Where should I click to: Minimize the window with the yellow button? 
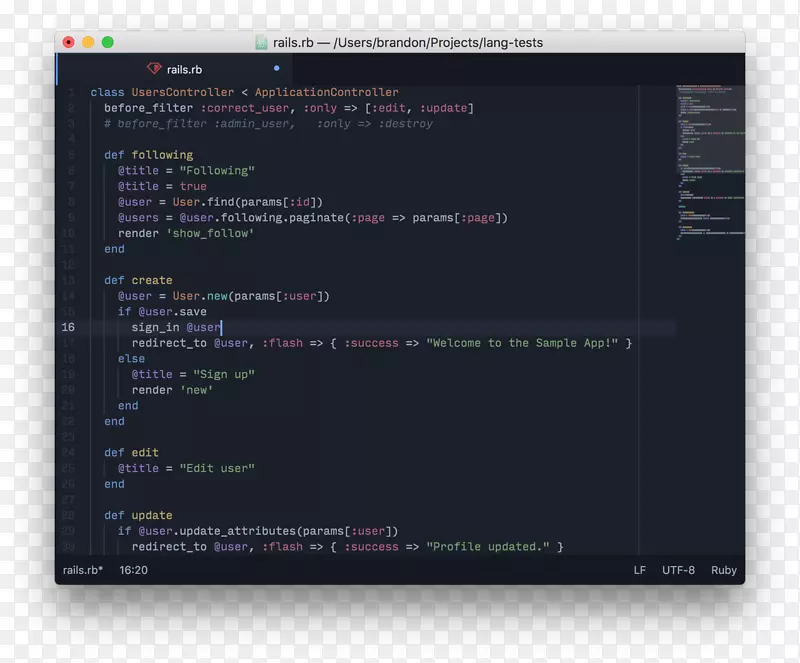(88, 42)
